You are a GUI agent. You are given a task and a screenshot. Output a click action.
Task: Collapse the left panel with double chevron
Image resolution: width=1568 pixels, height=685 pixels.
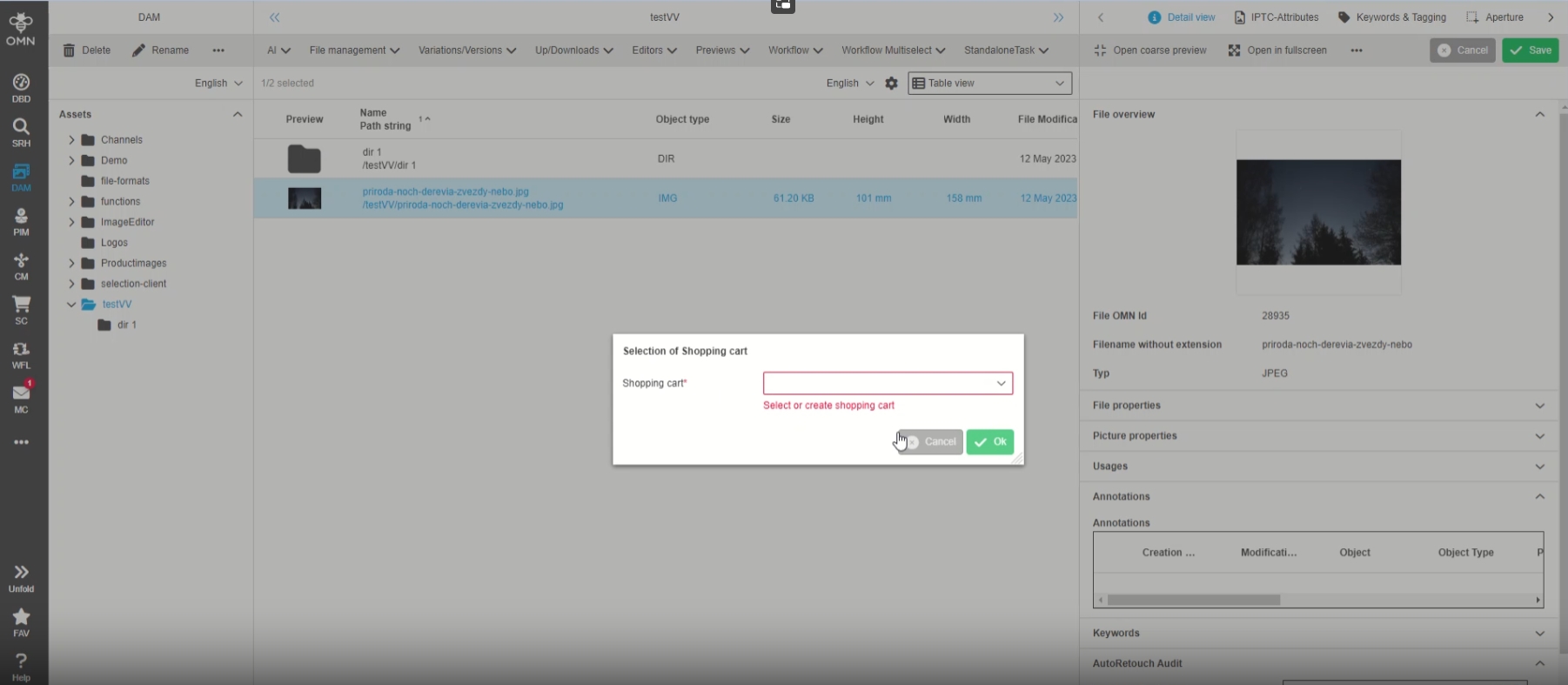click(x=275, y=17)
